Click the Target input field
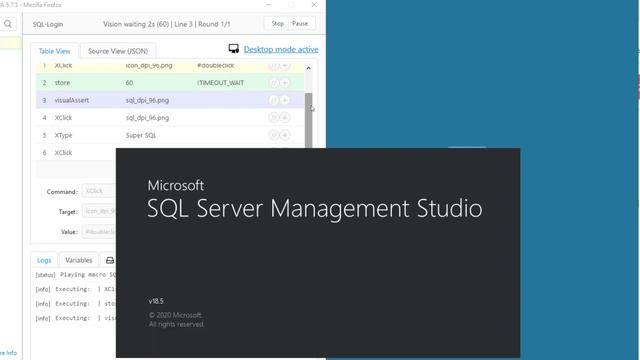Screen dimensions: 640x360 coord(99,211)
